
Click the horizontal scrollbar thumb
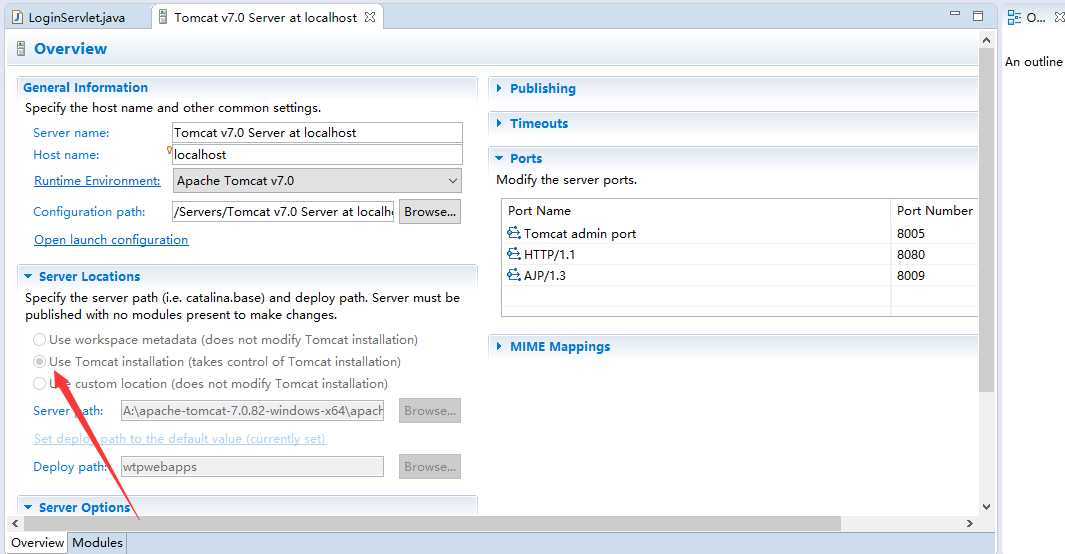click(433, 523)
